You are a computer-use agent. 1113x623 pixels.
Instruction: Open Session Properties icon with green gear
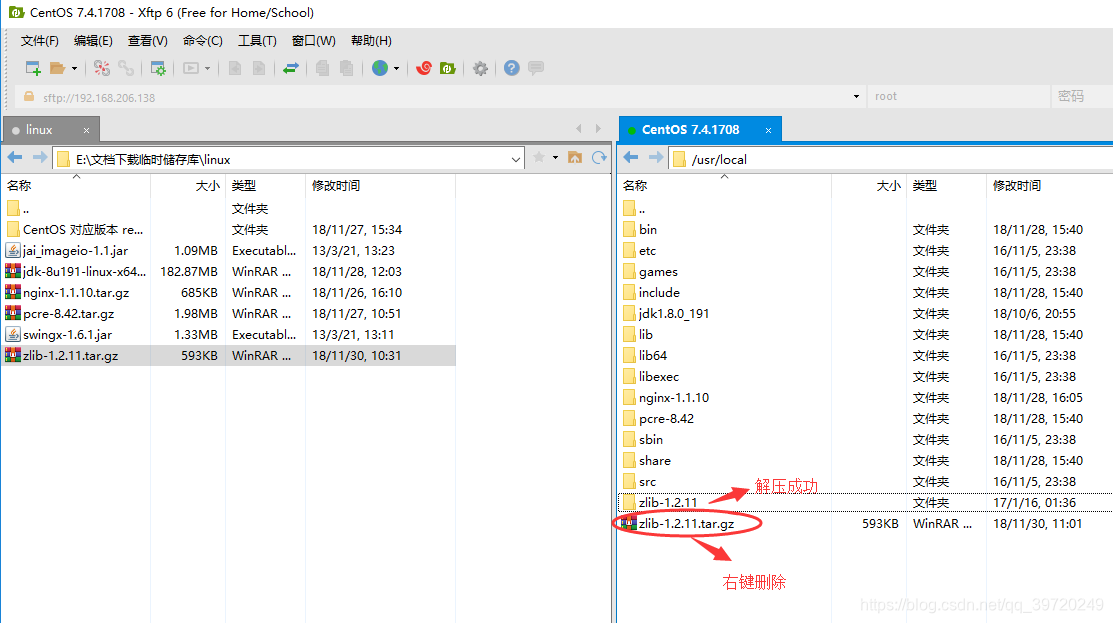(x=158, y=68)
